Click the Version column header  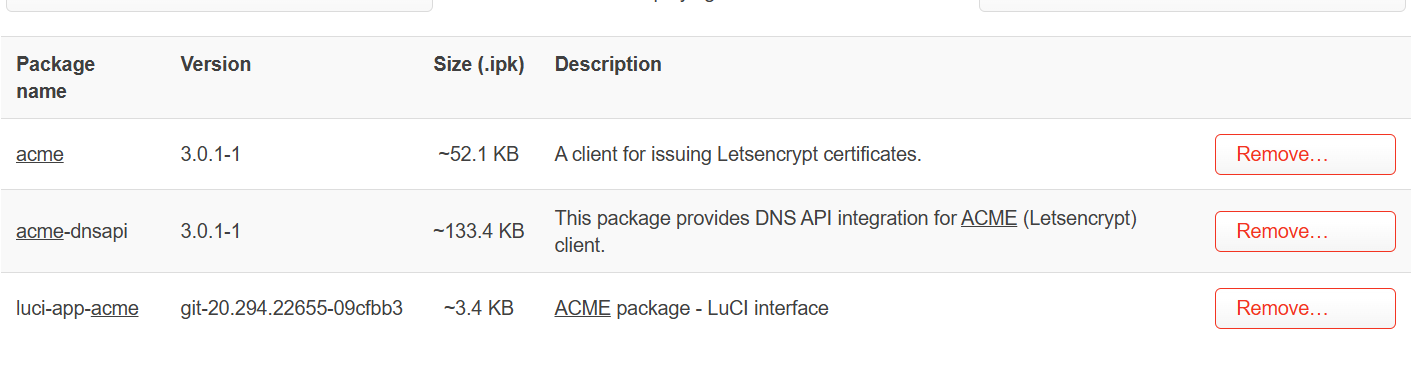(x=216, y=64)
